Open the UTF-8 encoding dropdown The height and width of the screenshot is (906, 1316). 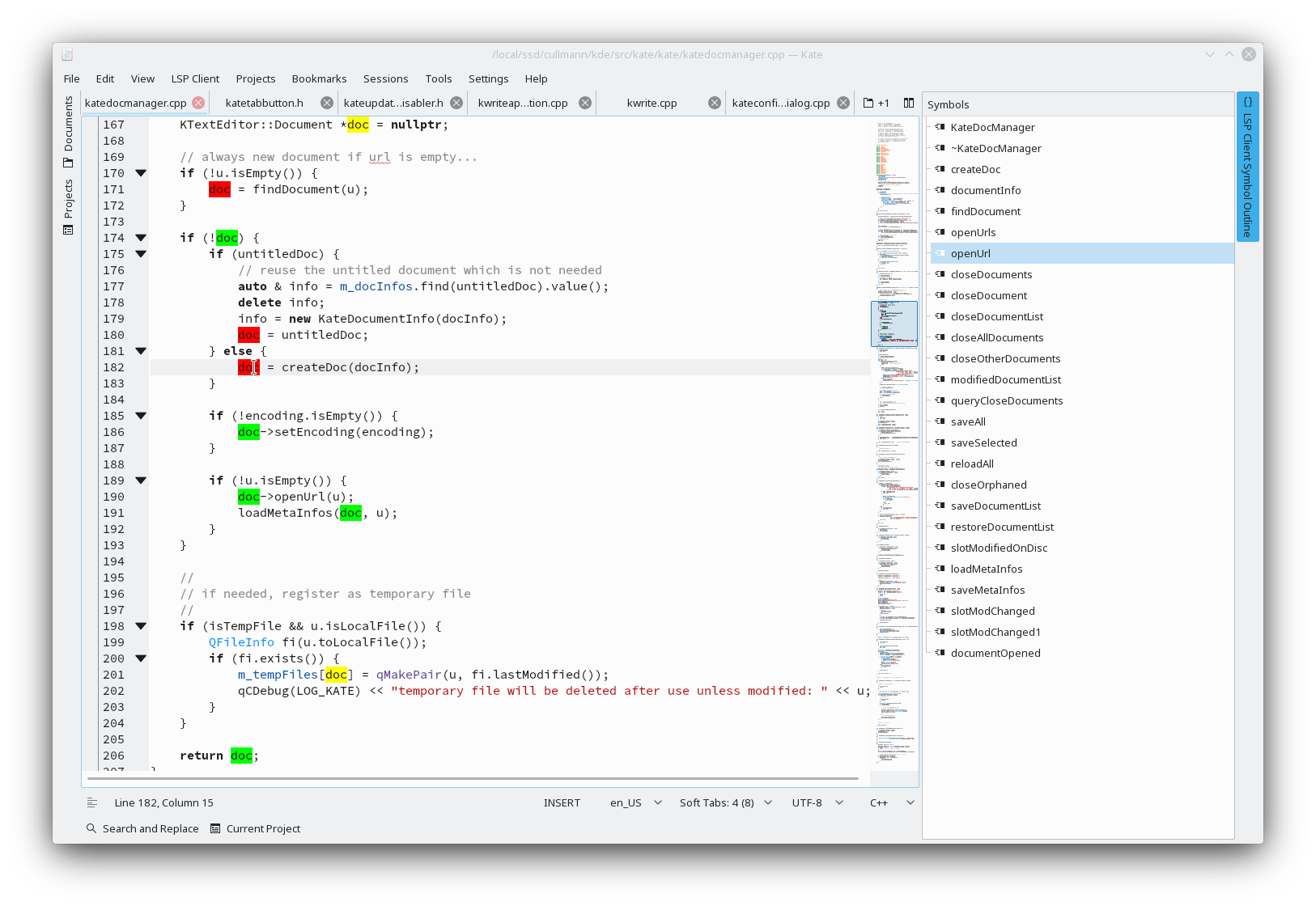(817, 802)
